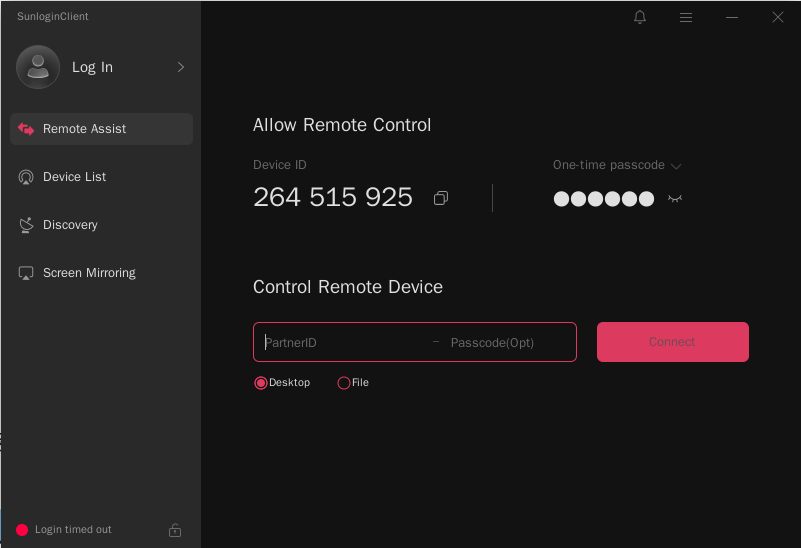Open the notifications bell icon
The height and width of the screenshot is (548, 801).
click(640, 17)
